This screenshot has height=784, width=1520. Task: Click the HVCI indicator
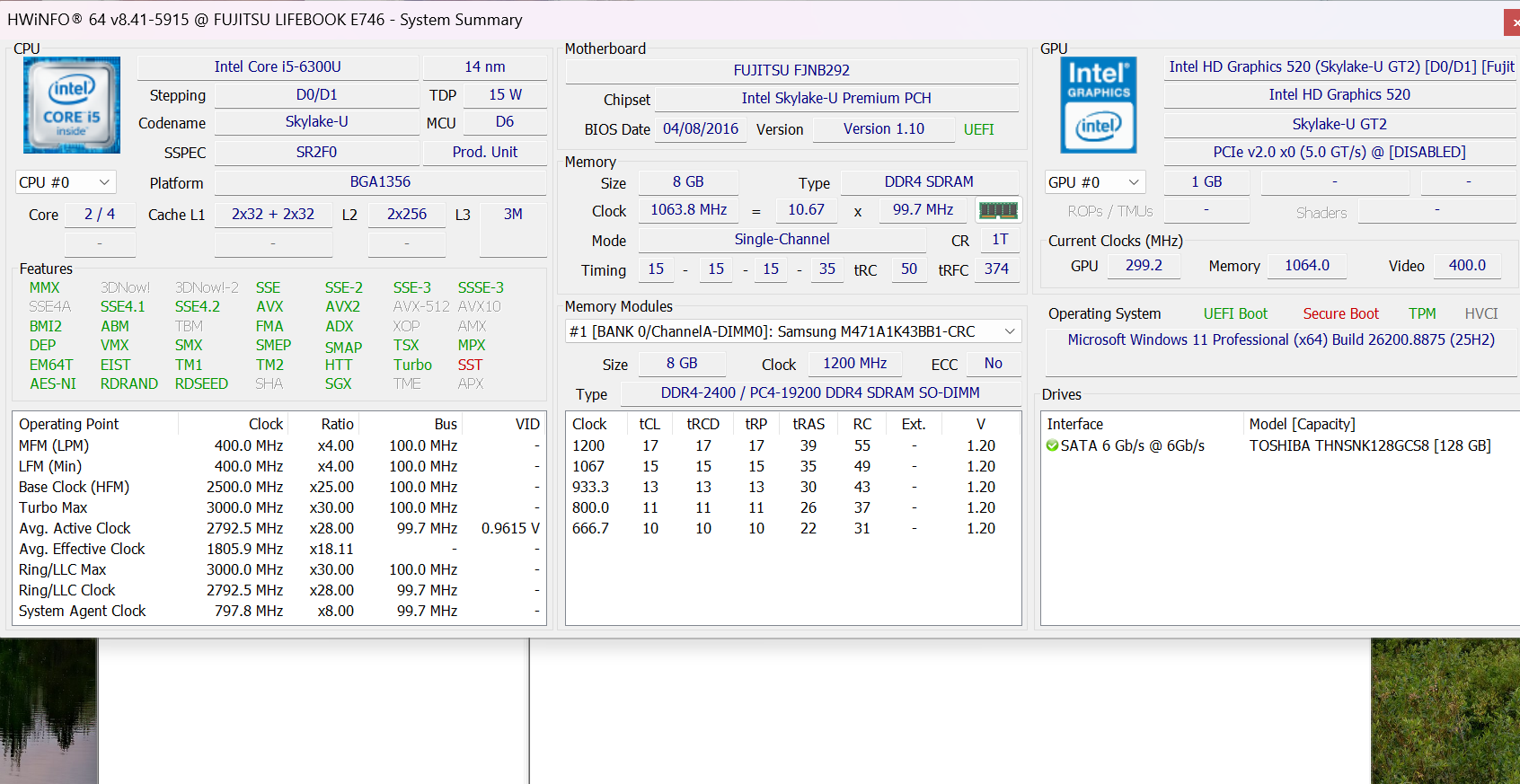(1481, 313)
